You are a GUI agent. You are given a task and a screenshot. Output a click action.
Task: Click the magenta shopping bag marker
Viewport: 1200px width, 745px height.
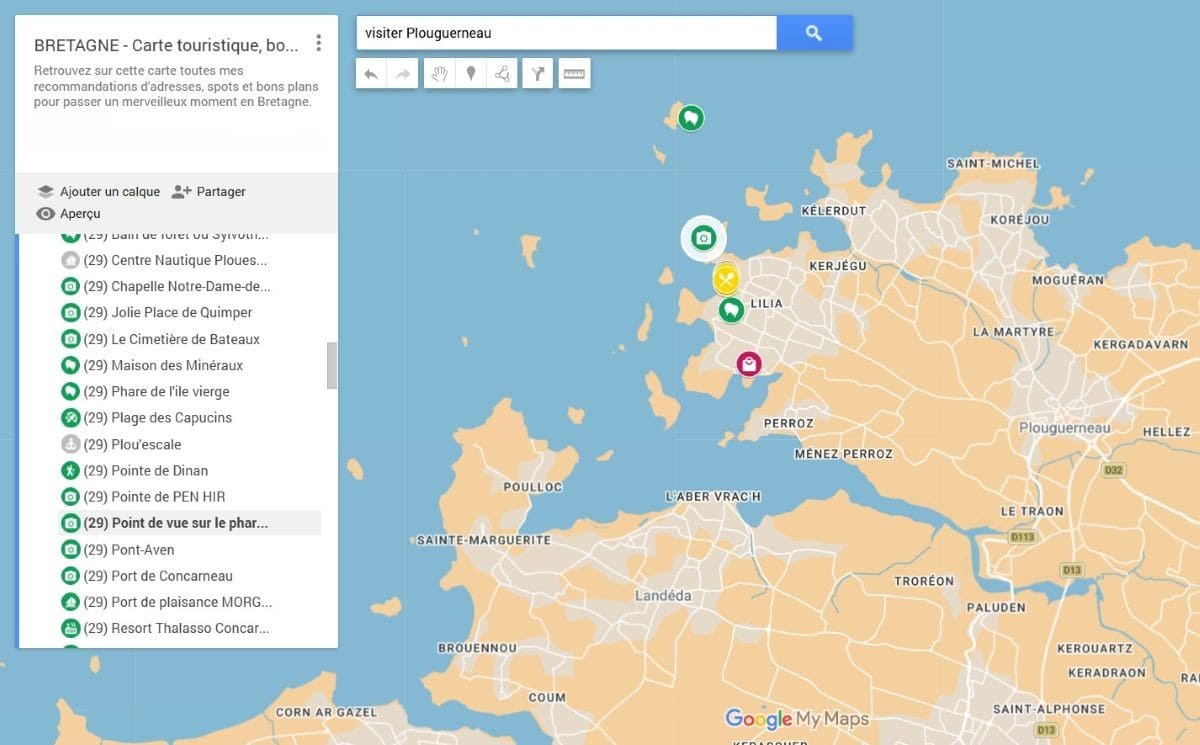click(749, 364)
